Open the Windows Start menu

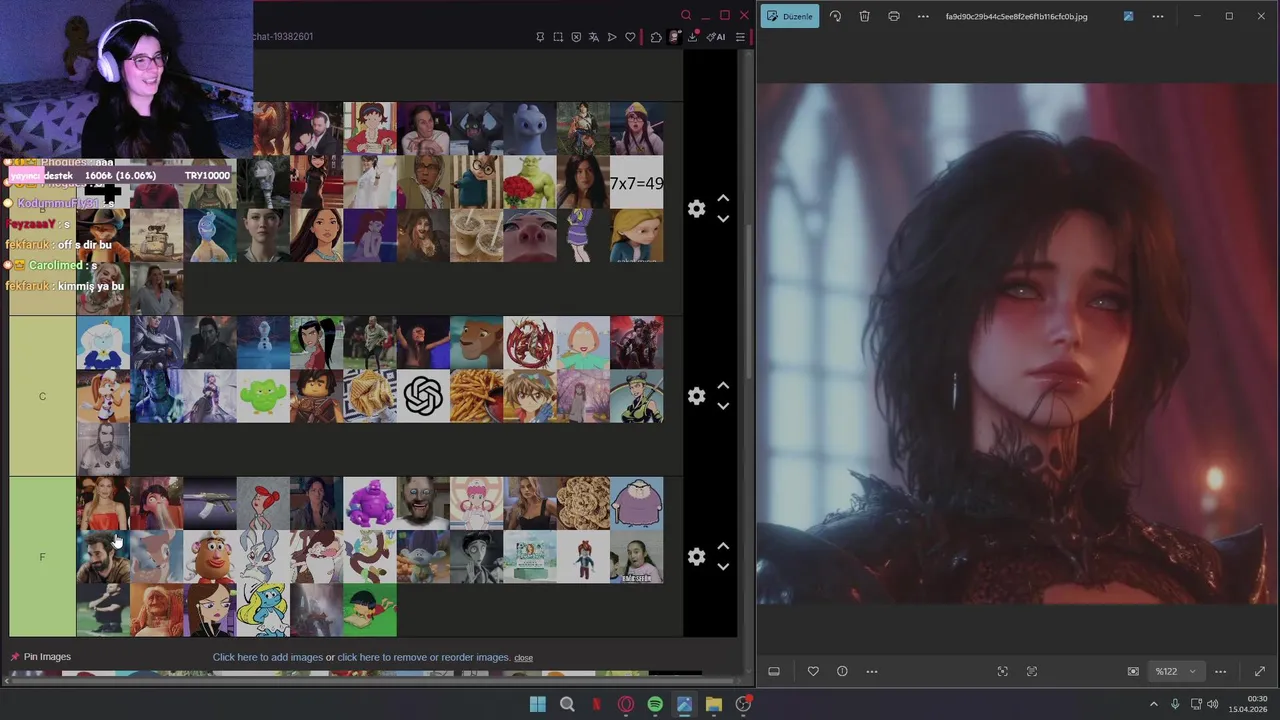(x=538, y=704)
